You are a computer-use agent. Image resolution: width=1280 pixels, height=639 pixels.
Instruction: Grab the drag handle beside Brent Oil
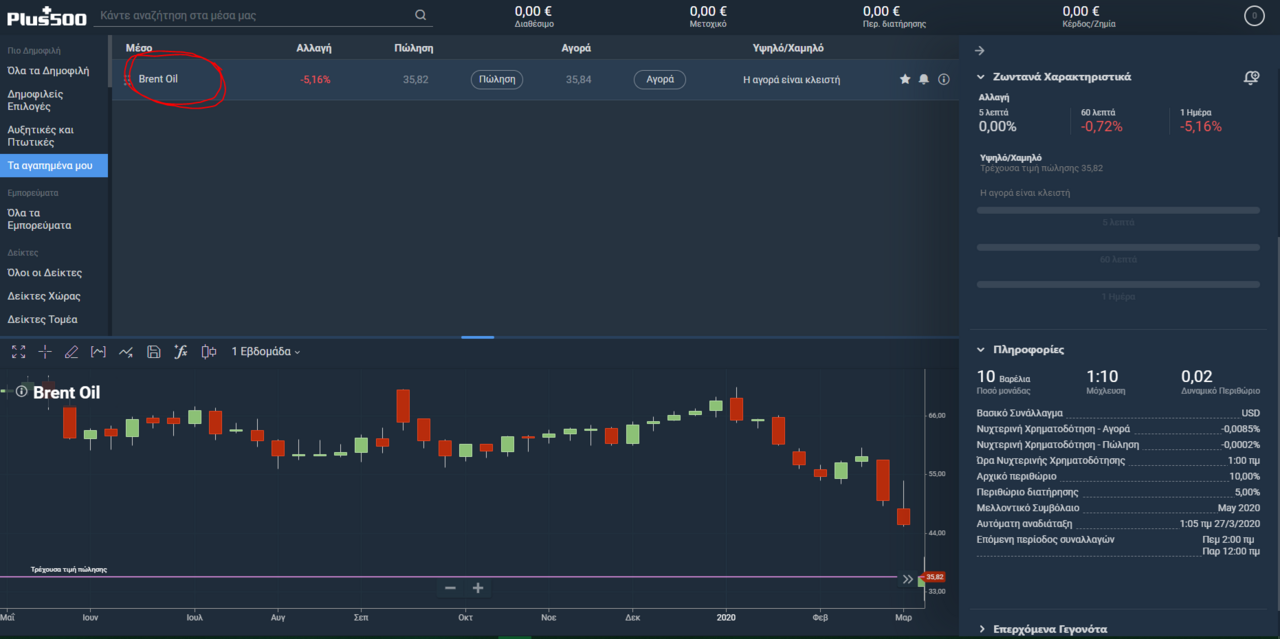pos(127,79)
